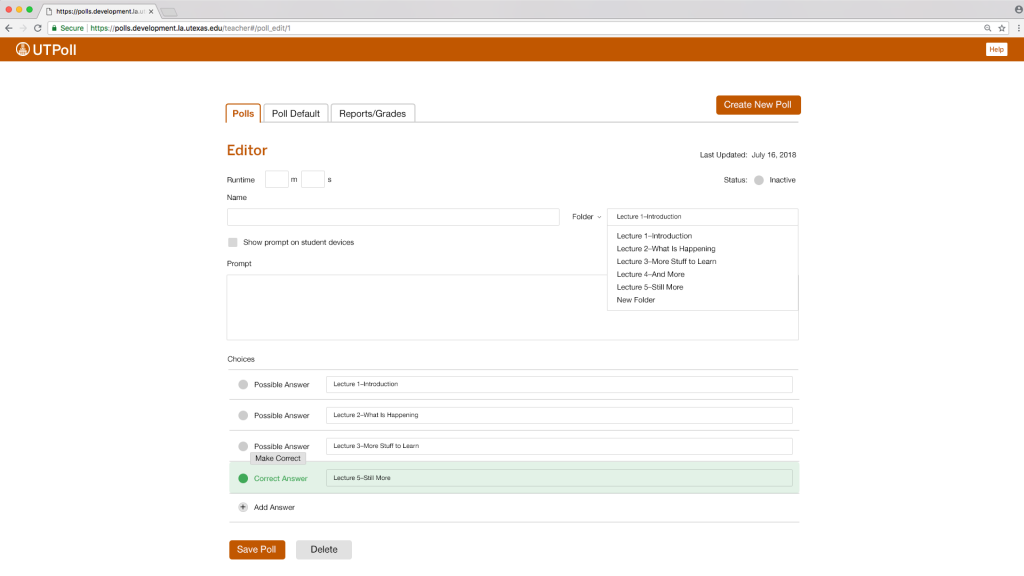
Task: Go back using browser back arrow
Action: click(x=8, y=28)
